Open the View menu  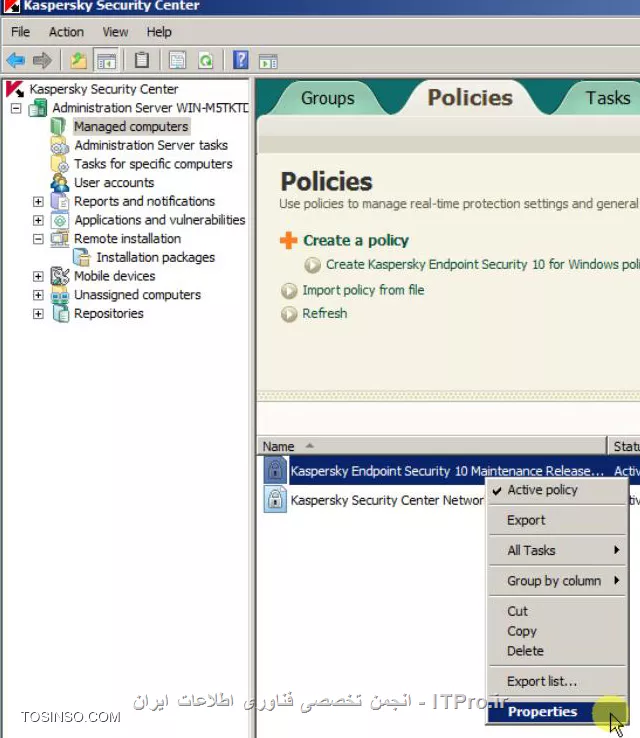click(x=115, y=32)
